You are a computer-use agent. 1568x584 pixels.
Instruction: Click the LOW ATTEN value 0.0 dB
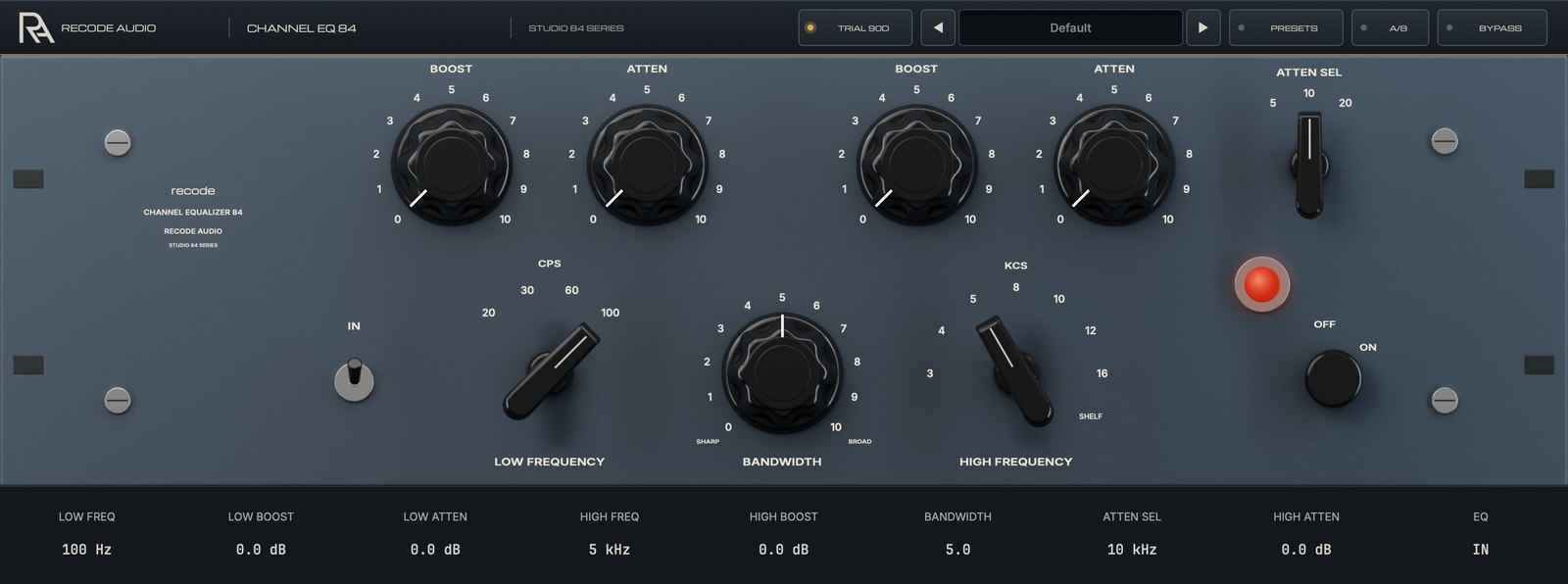coord(435,550)
